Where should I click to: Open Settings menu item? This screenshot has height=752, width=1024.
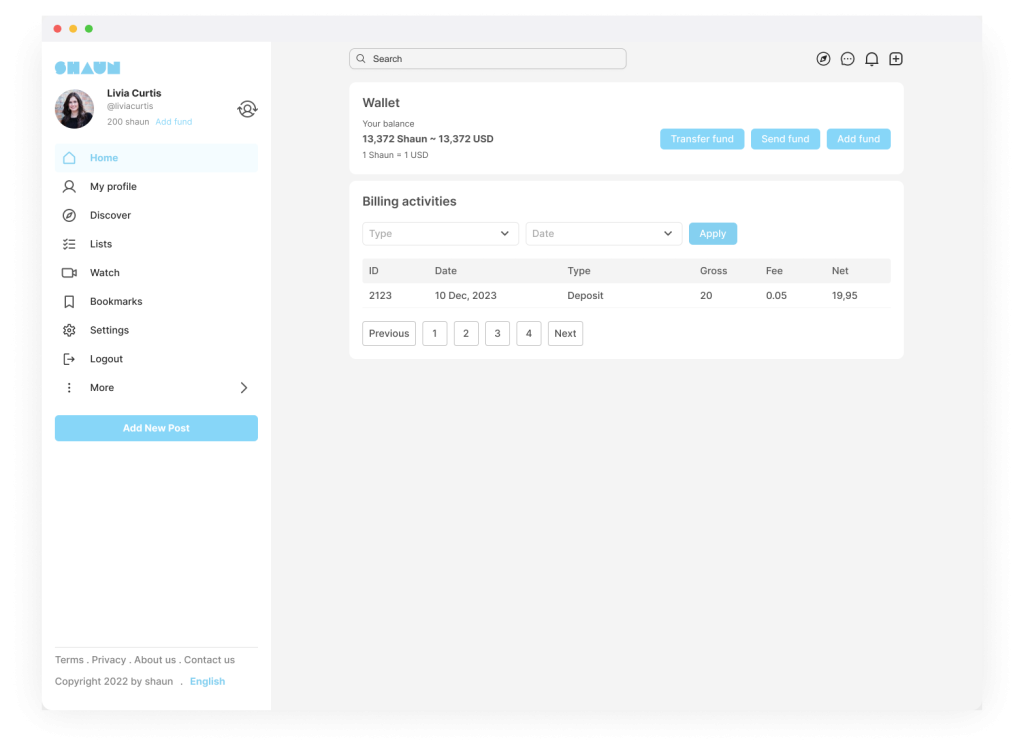156,330
